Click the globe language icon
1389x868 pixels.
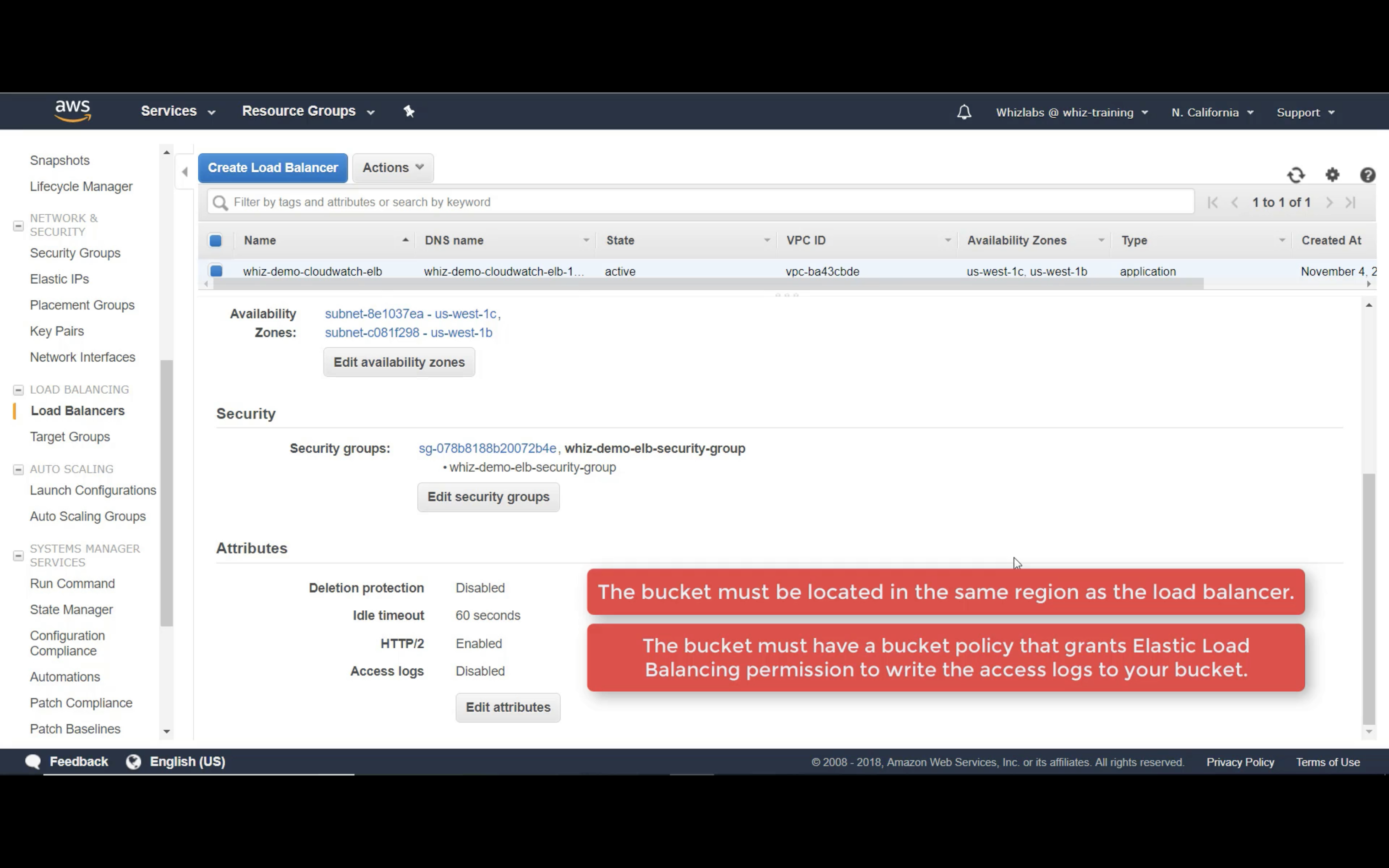tap(134, 762)
